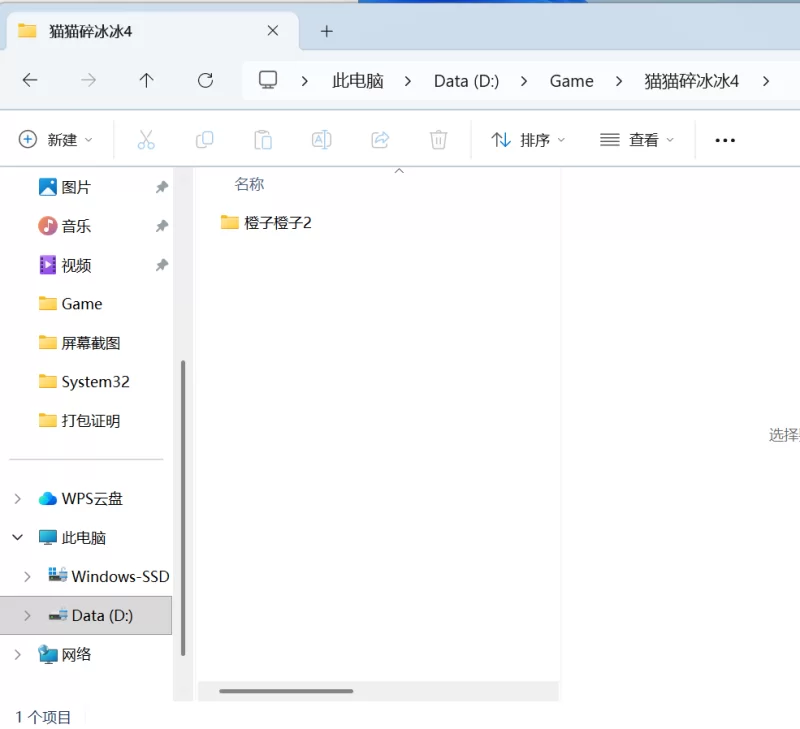Select Windows-SSD in the sidebar

(120, 576)
